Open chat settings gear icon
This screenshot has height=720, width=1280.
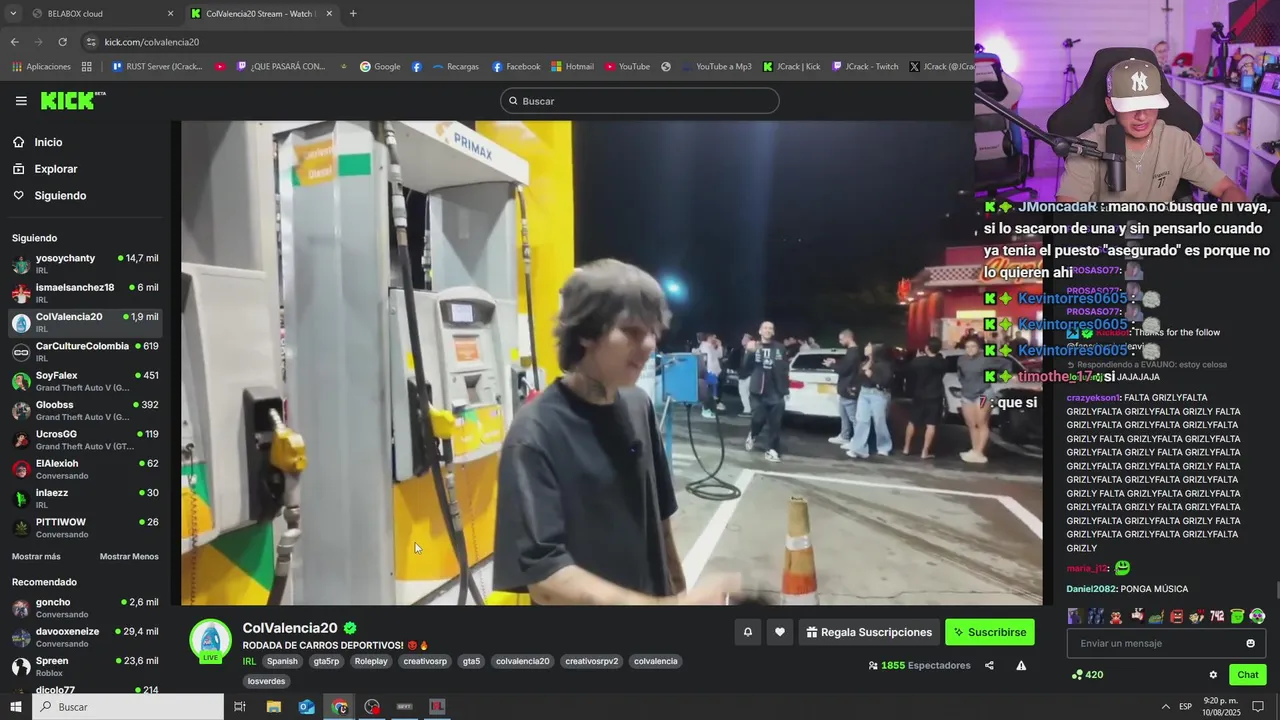point(1213,675)
